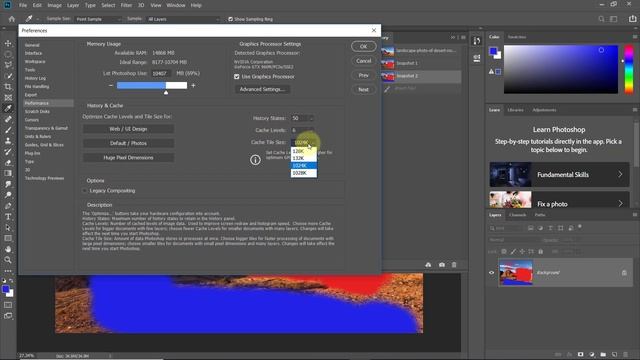Select the Lasso tool
Viewport: 640px width, 360px height.
click(8, 65)
